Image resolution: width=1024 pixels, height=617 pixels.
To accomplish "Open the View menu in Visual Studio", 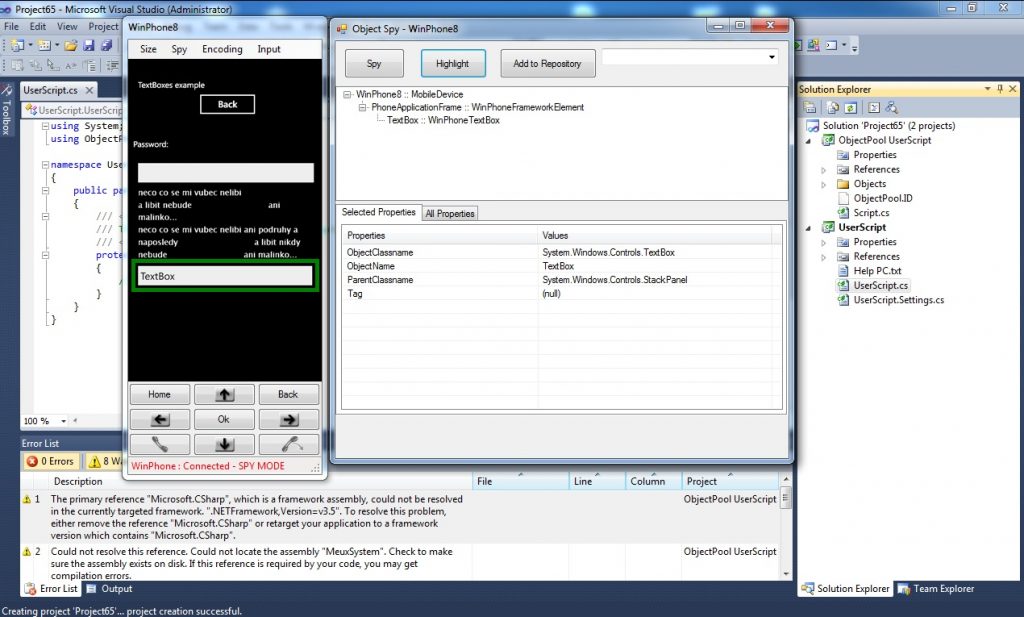I will click(67, 27).
